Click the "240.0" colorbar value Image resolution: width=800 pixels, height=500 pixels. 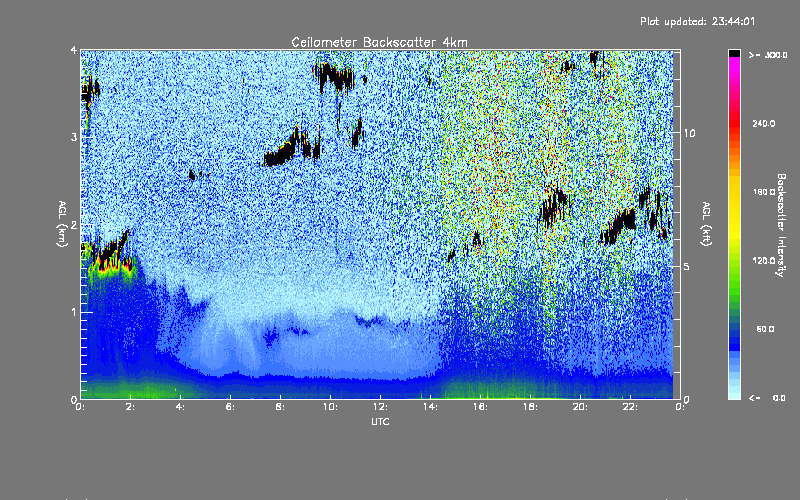[x=764, y=124]
